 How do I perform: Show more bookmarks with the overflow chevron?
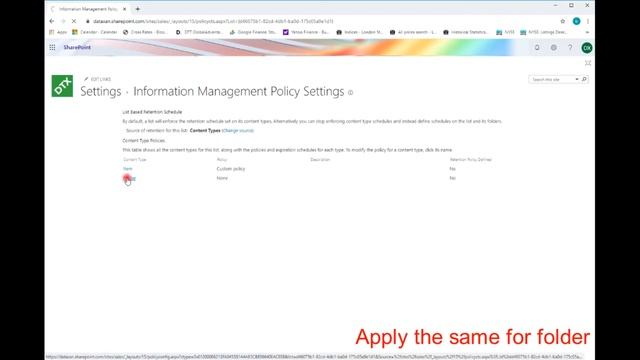point(587,32)
